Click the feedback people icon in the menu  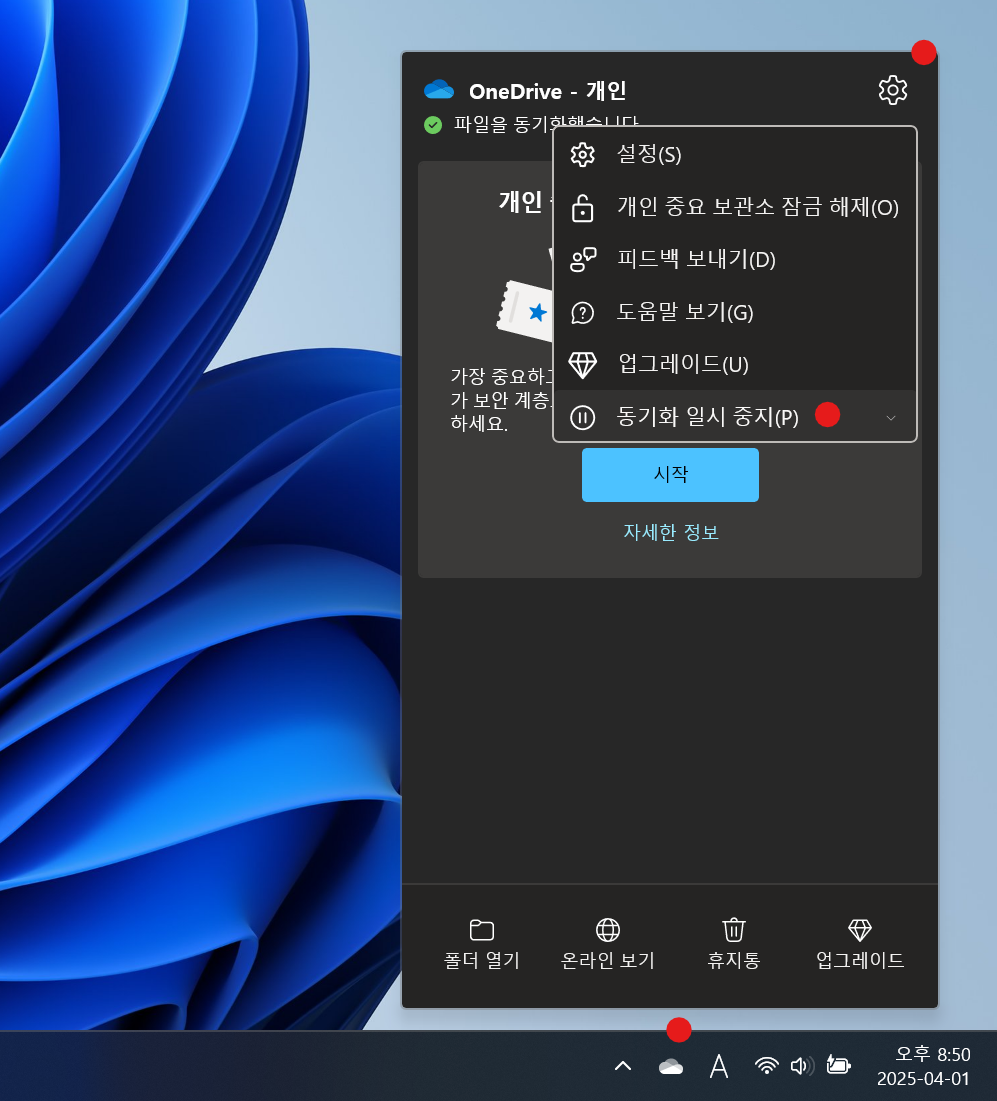pyautogui.click(x=583, y=260)
